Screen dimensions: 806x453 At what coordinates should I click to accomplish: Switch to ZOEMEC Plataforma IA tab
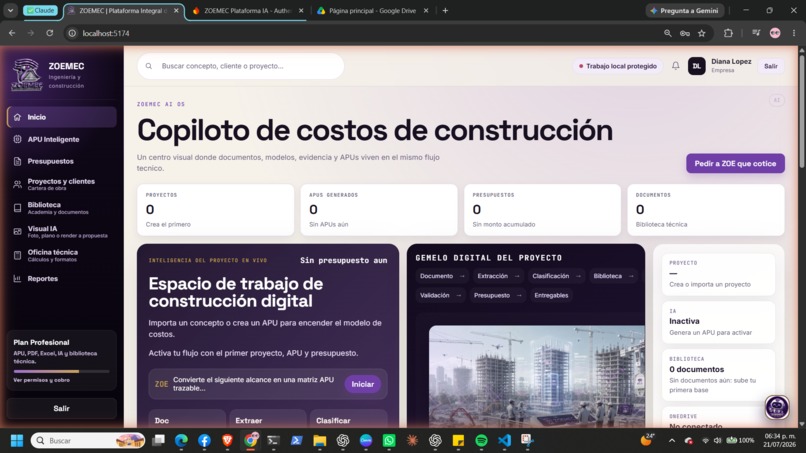pyautogui.click(x=247, y=11)
